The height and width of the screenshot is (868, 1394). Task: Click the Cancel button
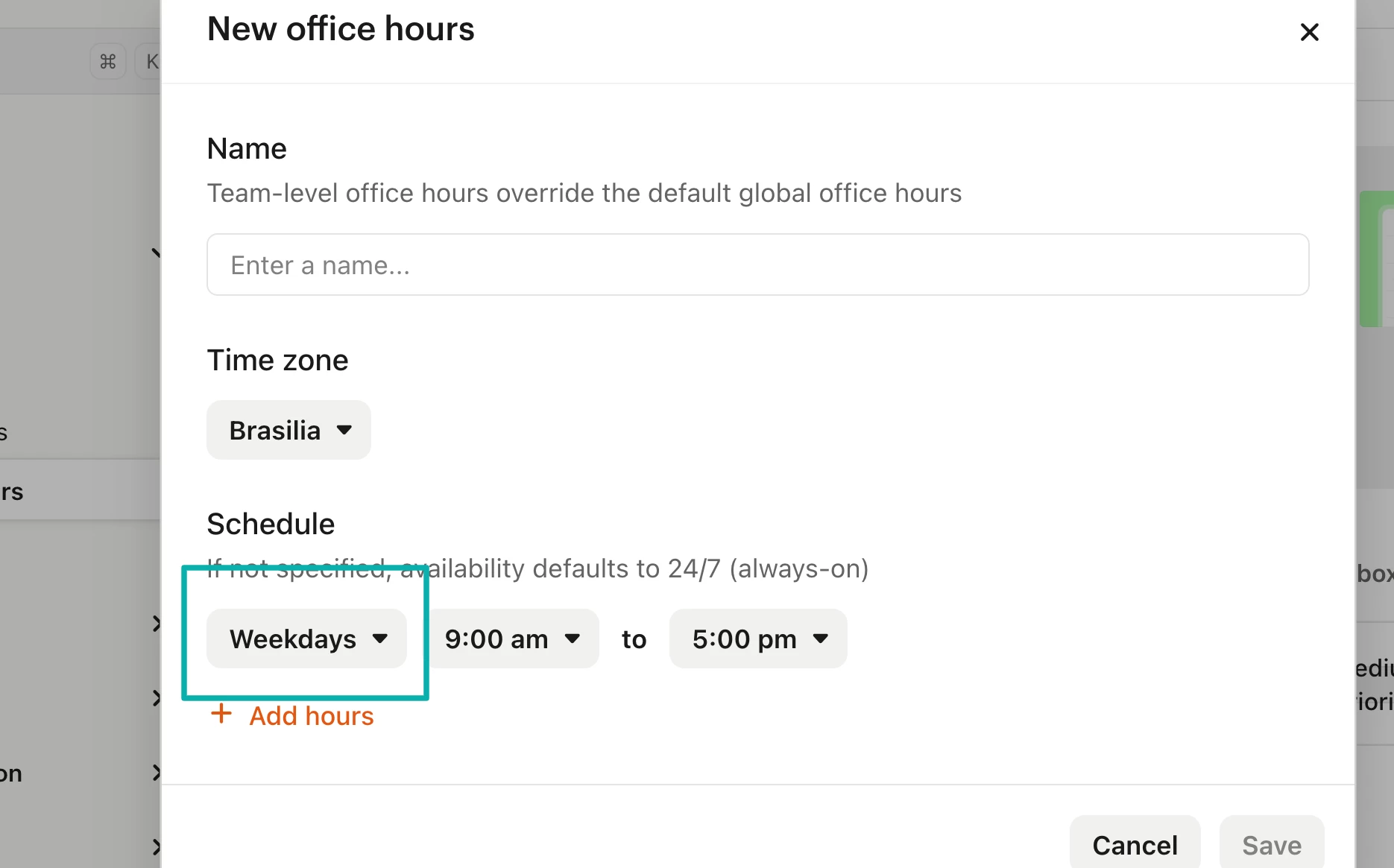(1135, 845)
